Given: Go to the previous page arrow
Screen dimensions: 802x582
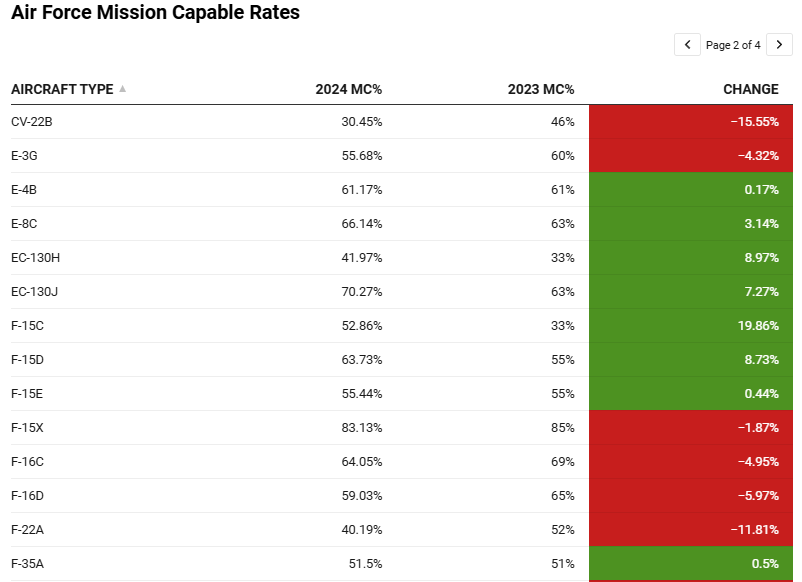Looking at the screenshot, I should (687, 45).
